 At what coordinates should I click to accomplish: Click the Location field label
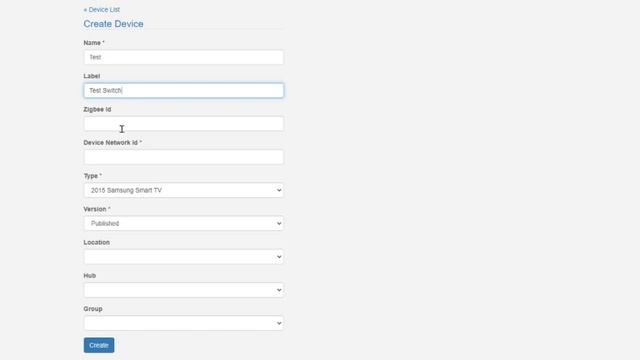(97, 242)
